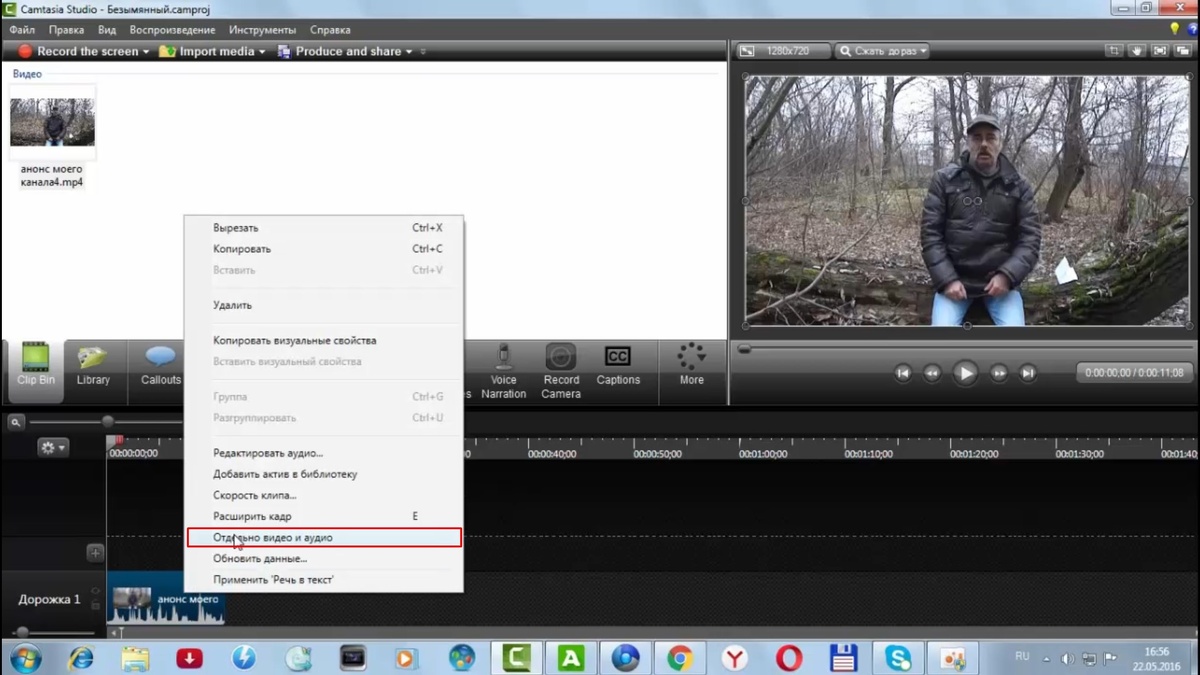The height and width of the screenshot is (675, 1200).
Task: Jump to next clip in preview
Action: [1027, 373]
